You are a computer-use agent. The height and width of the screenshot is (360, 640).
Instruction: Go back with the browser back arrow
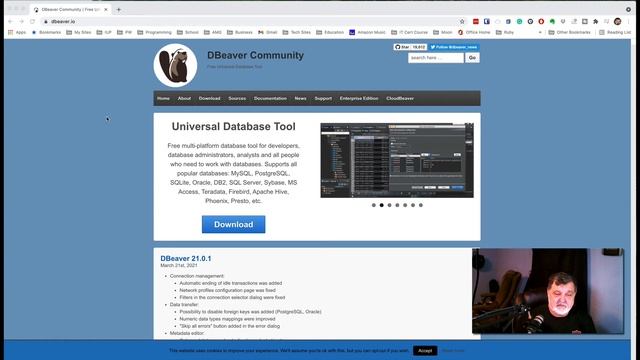tap(10, 21)
